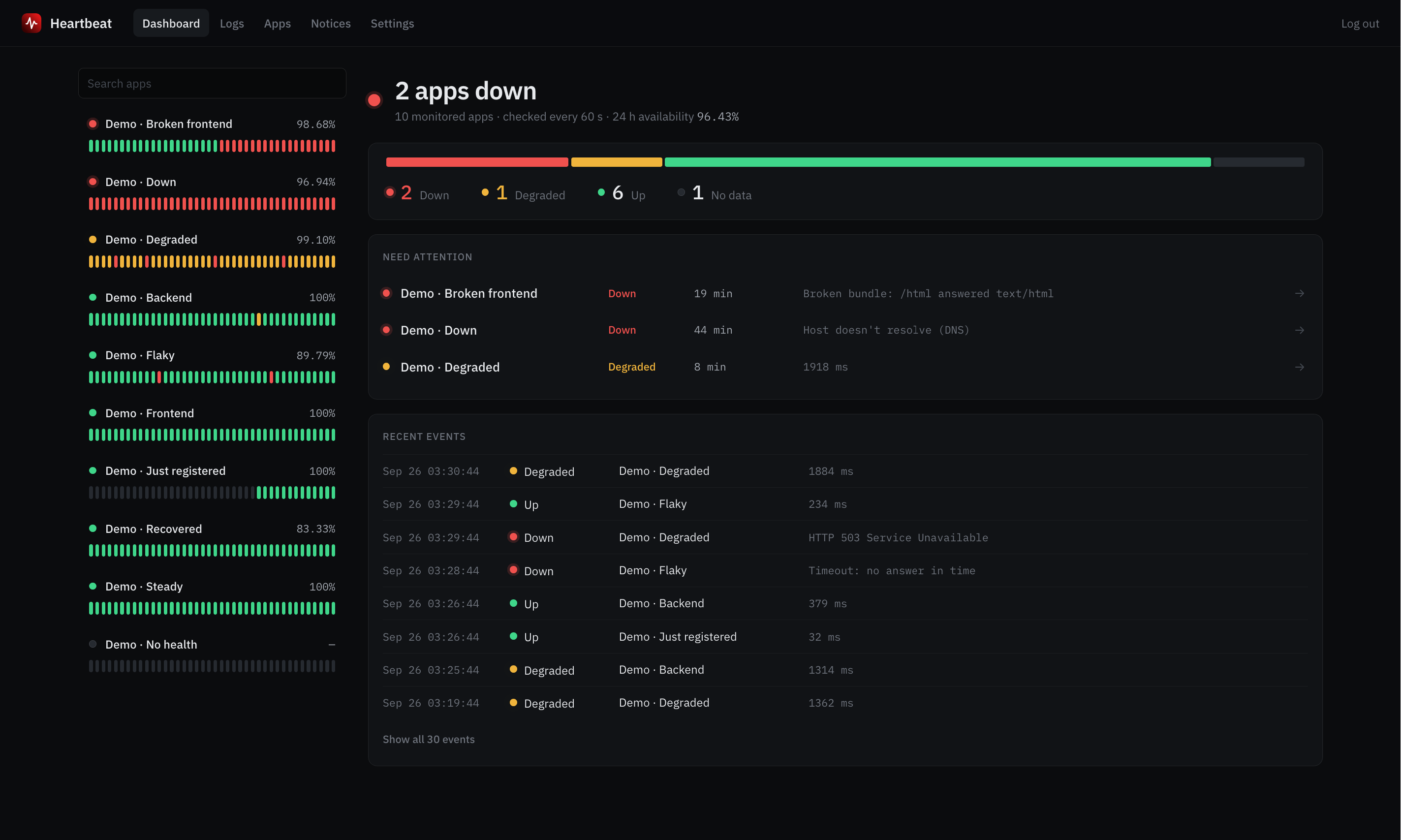1401x840 pixels.
Task: Open arrow for Demo · Down attention row
Action: pos(1299,330)
